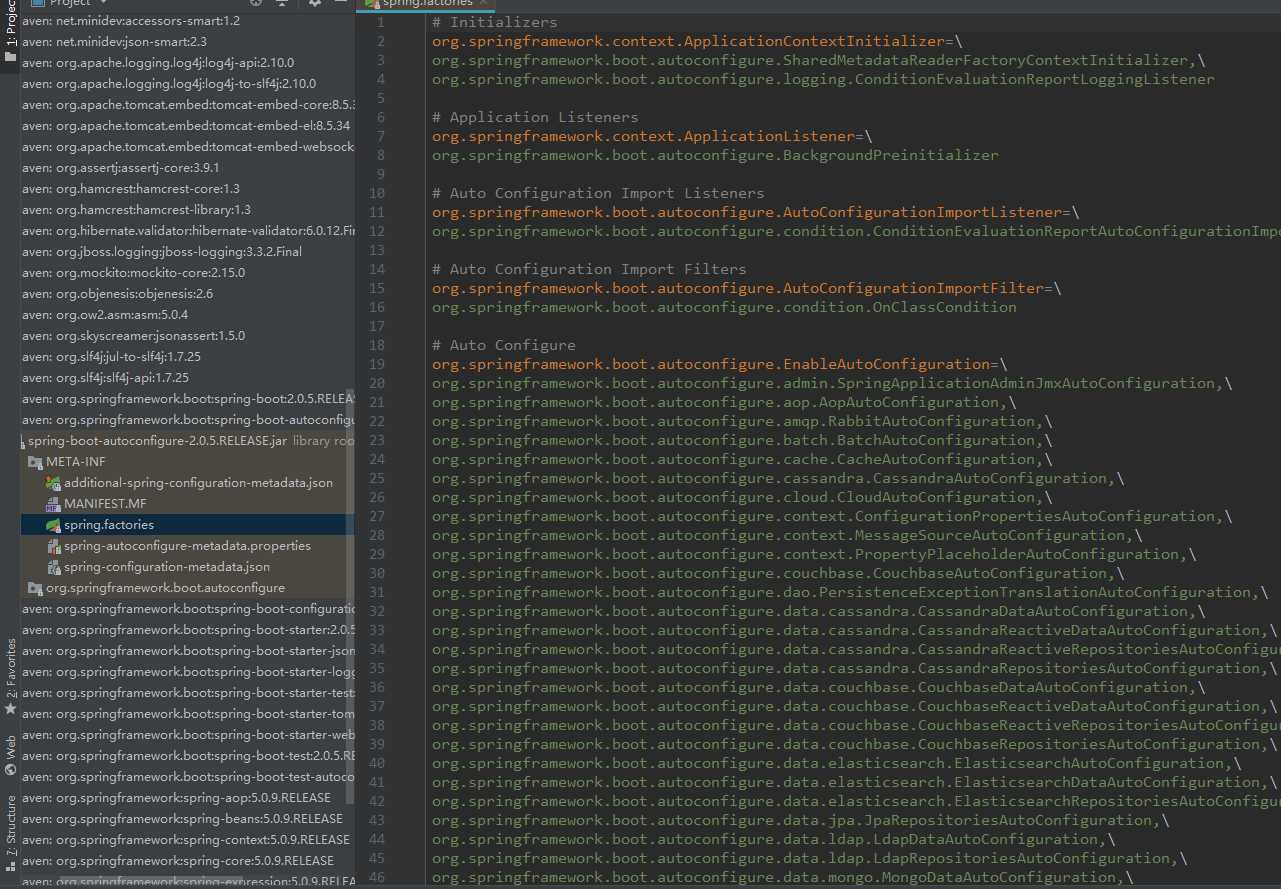Viewport: 1281px width, 889px height.
Task: Click the MessageSourceAutoConfiguration line
Action: 788,535
